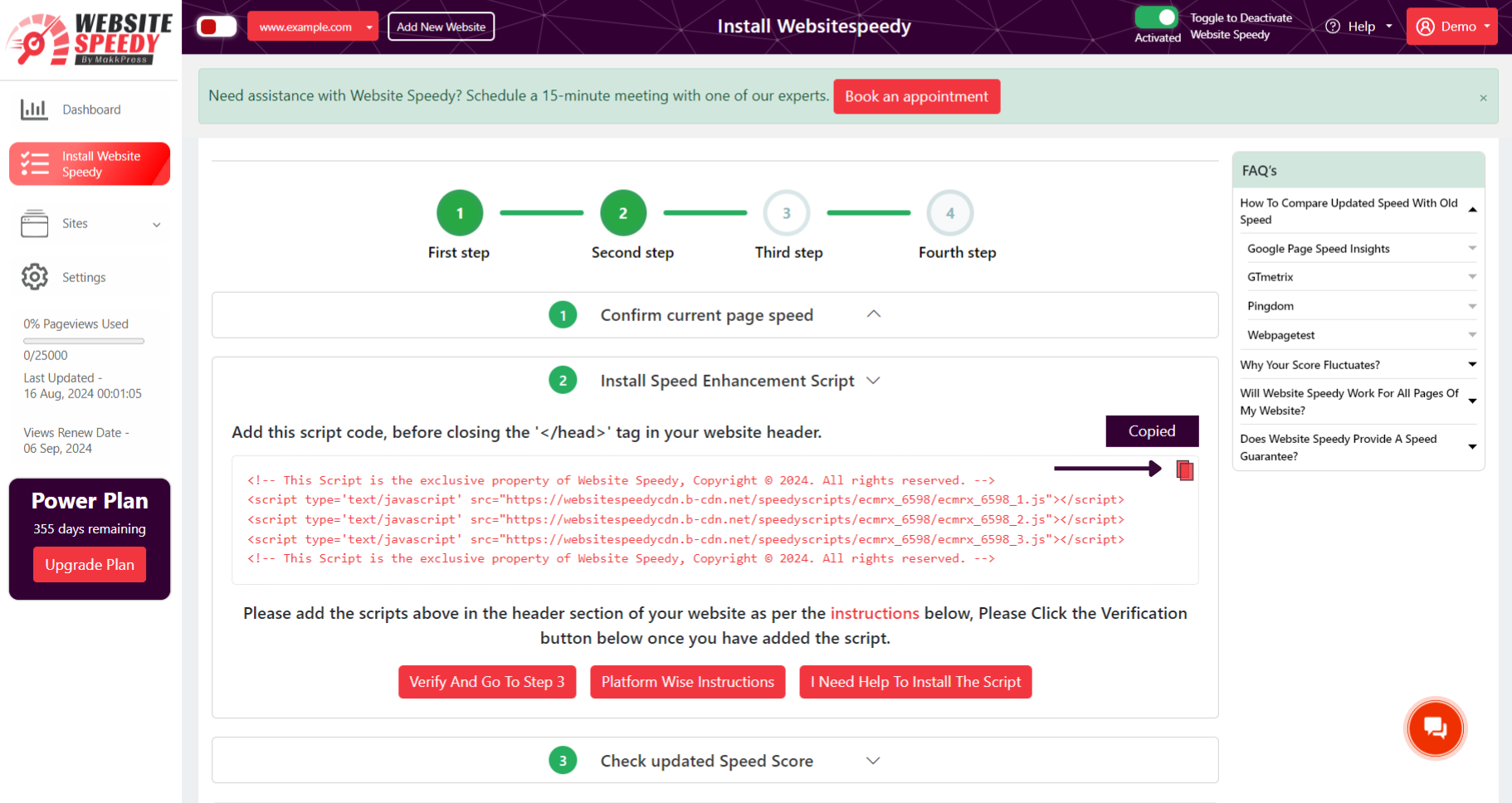Open the Help dropdown menu
Screen dimensions: 1512x803
(1358, 27)
